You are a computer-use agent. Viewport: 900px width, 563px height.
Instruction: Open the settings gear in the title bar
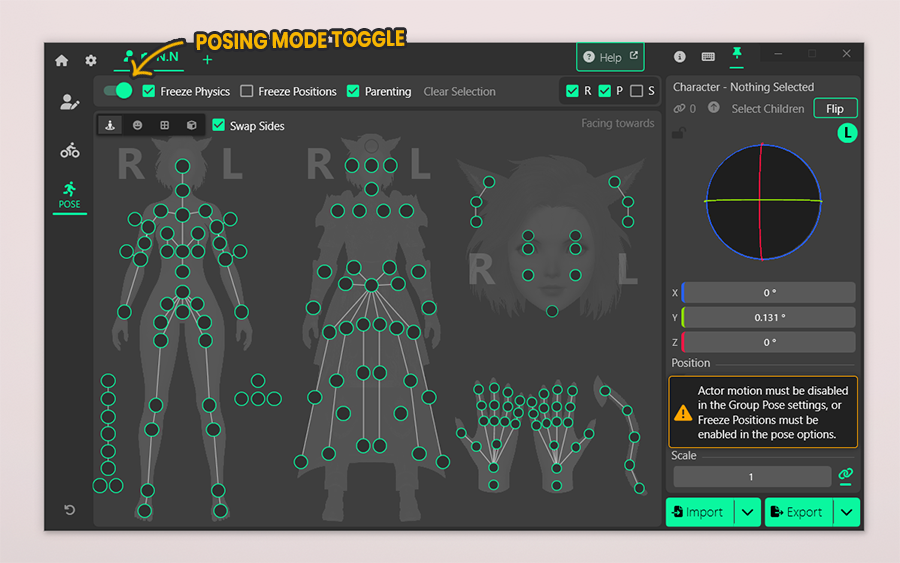click(91, 61)
